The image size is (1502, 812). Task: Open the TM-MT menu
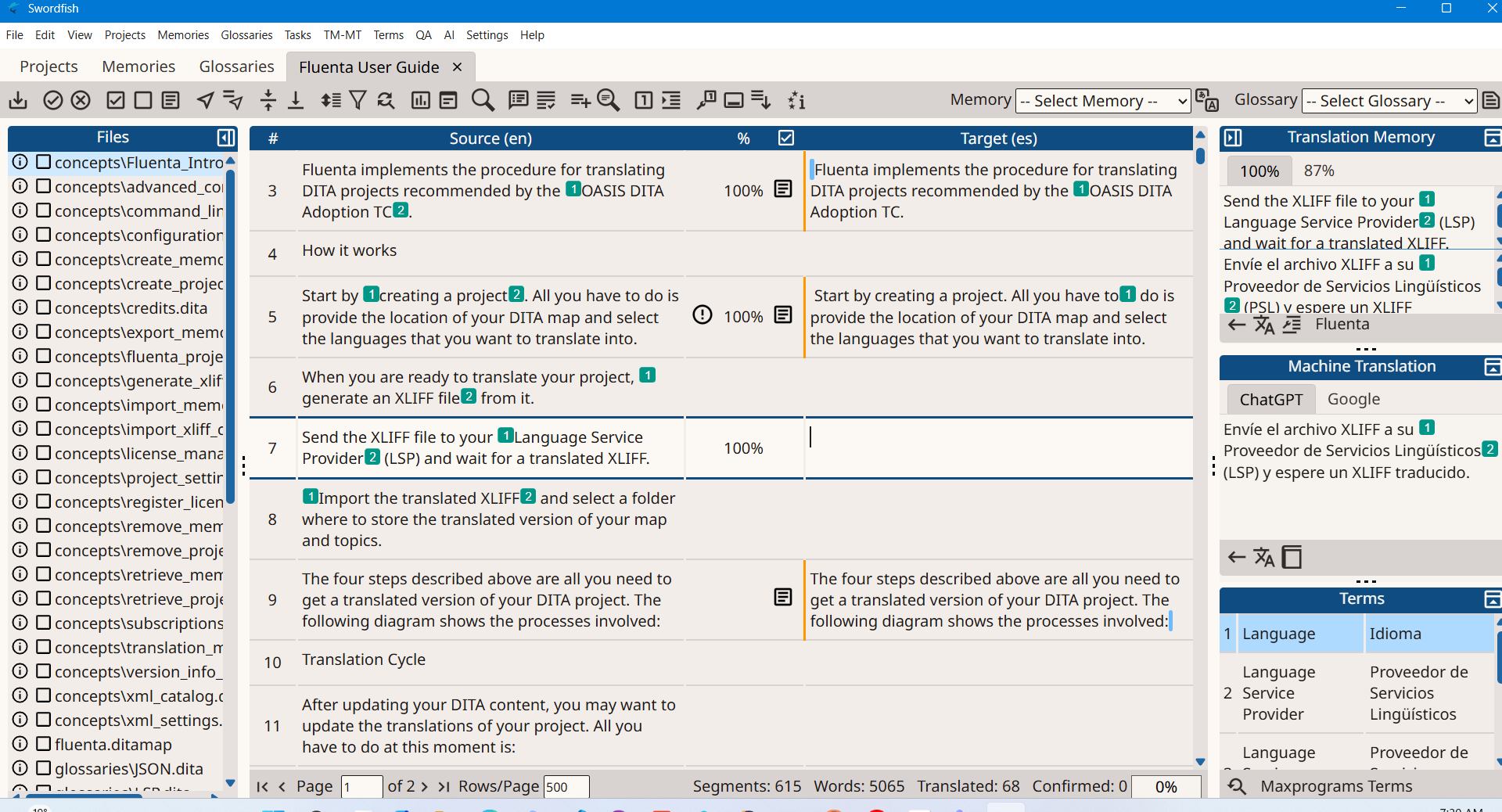tap(343, 35)
